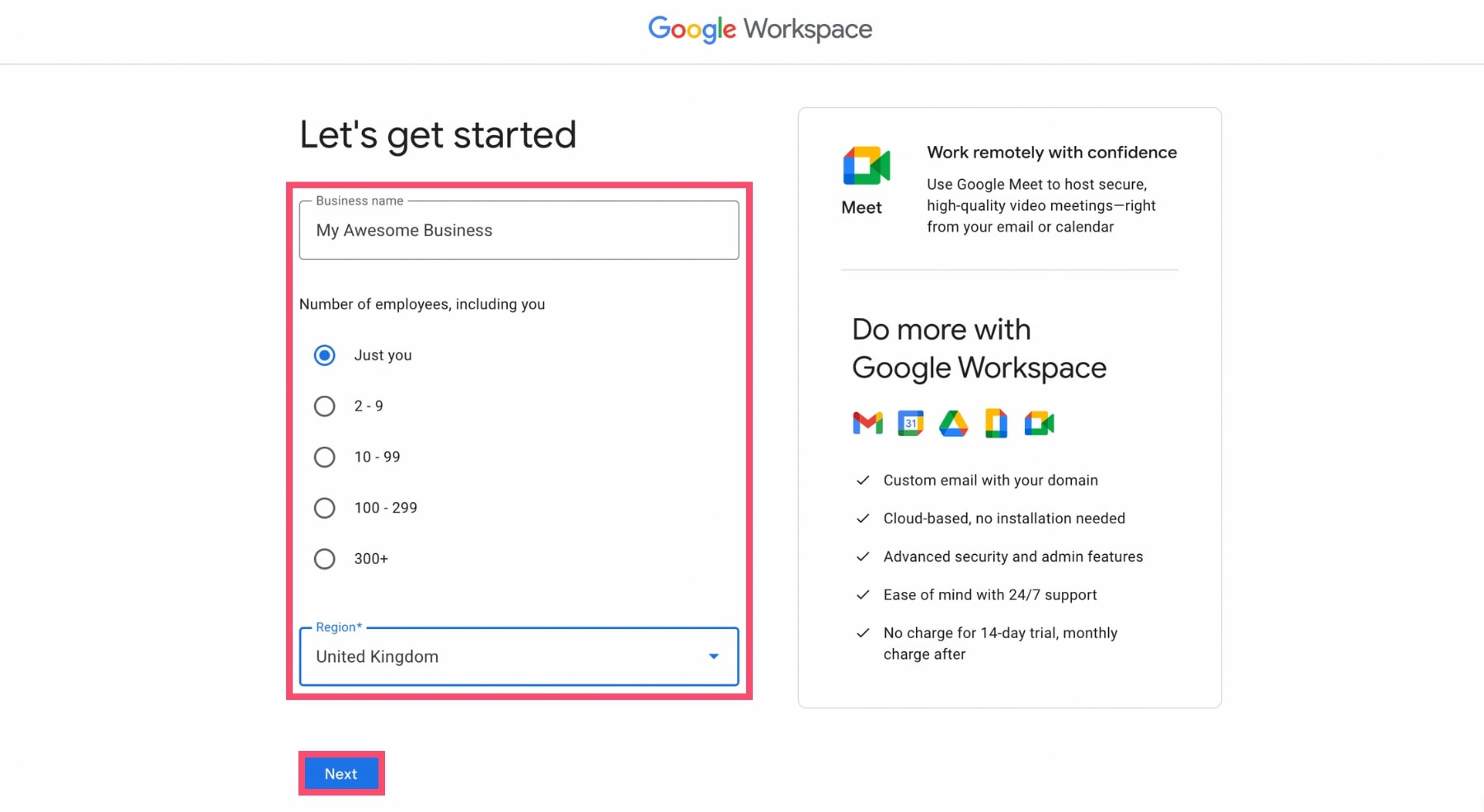The width and height of the screenshot is (1484, 812).
Task: Click the Work remotely with confidence panel title
Action: click(1052, 152)
